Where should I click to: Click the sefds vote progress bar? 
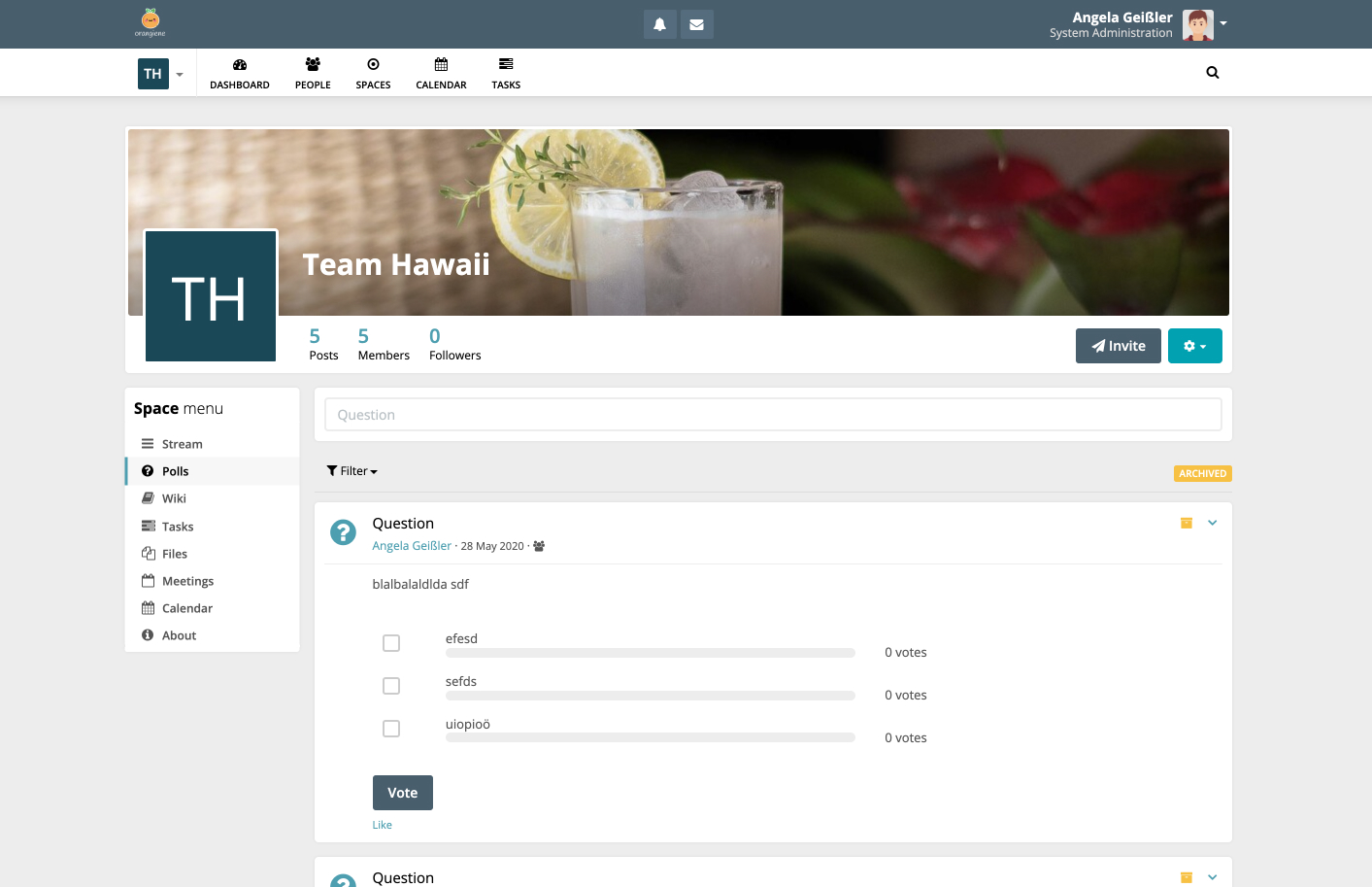click(x=651, y=696)
